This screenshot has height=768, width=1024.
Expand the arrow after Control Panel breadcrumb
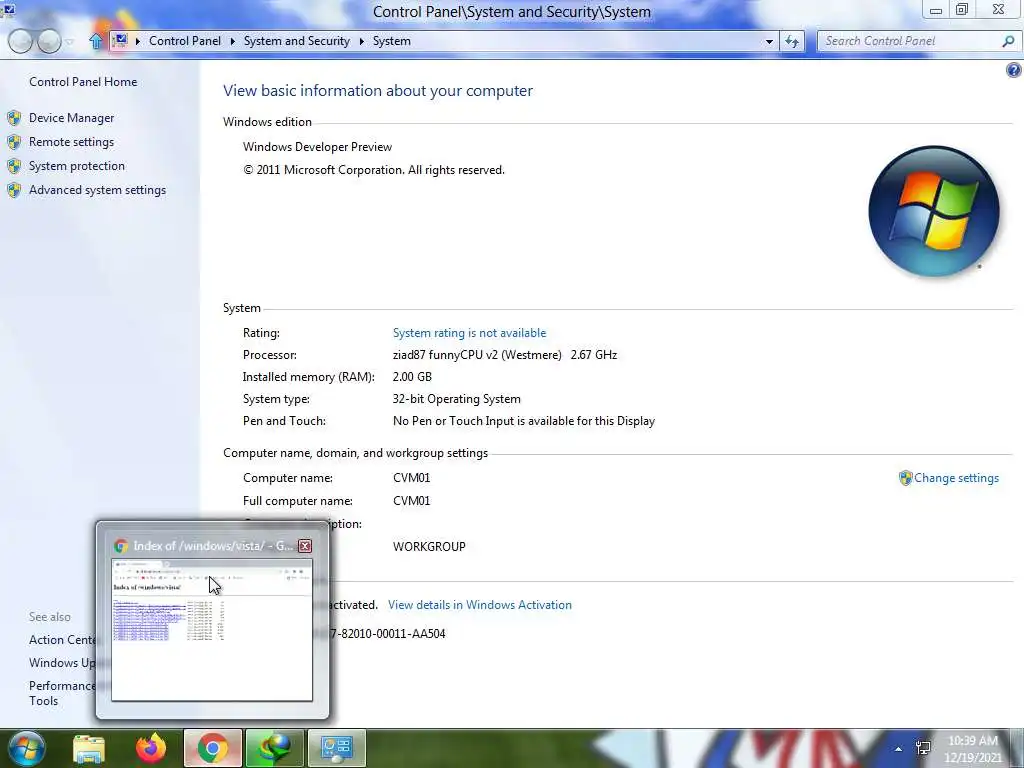(x=232, y=41)
